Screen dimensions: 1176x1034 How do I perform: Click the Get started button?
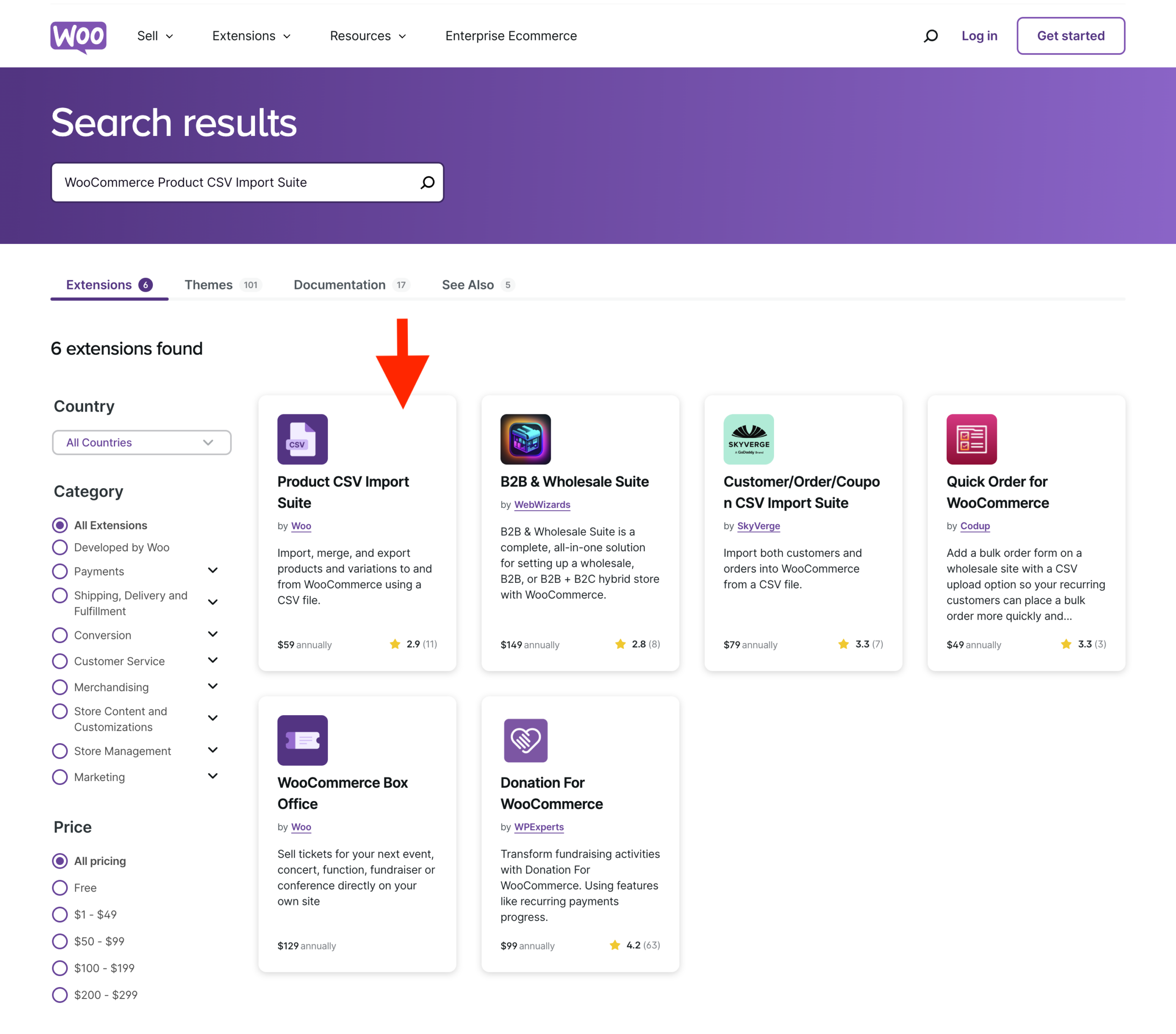click(x=1071, y=36)
